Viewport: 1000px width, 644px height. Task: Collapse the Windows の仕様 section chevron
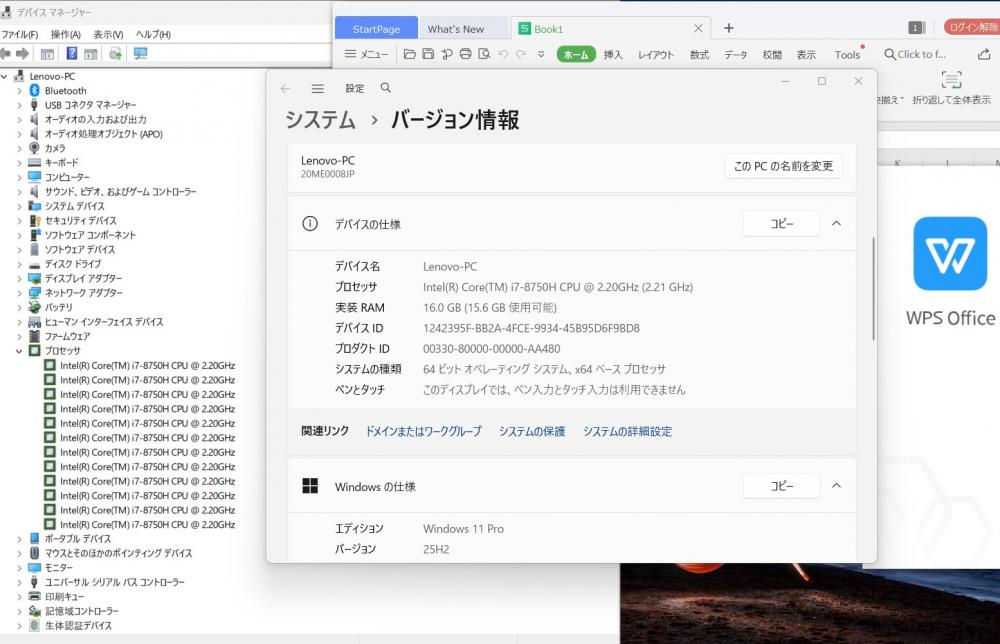(836, 486)
